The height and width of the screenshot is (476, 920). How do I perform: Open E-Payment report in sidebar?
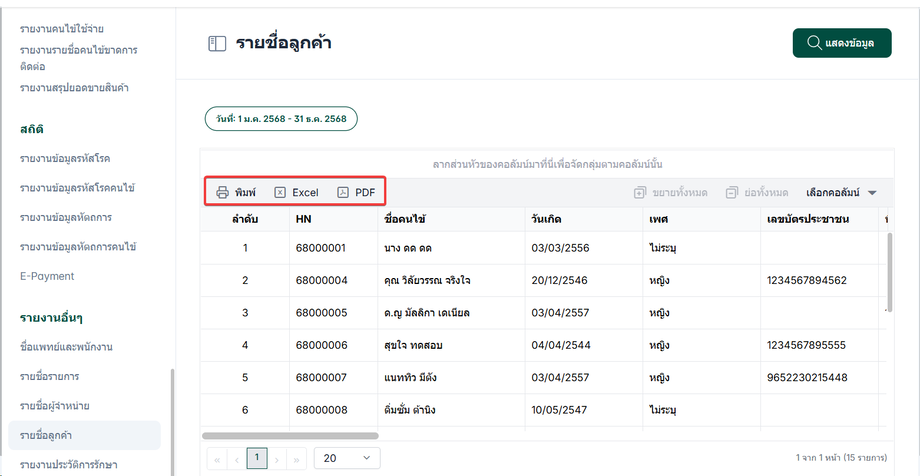(x=47, y=275)
